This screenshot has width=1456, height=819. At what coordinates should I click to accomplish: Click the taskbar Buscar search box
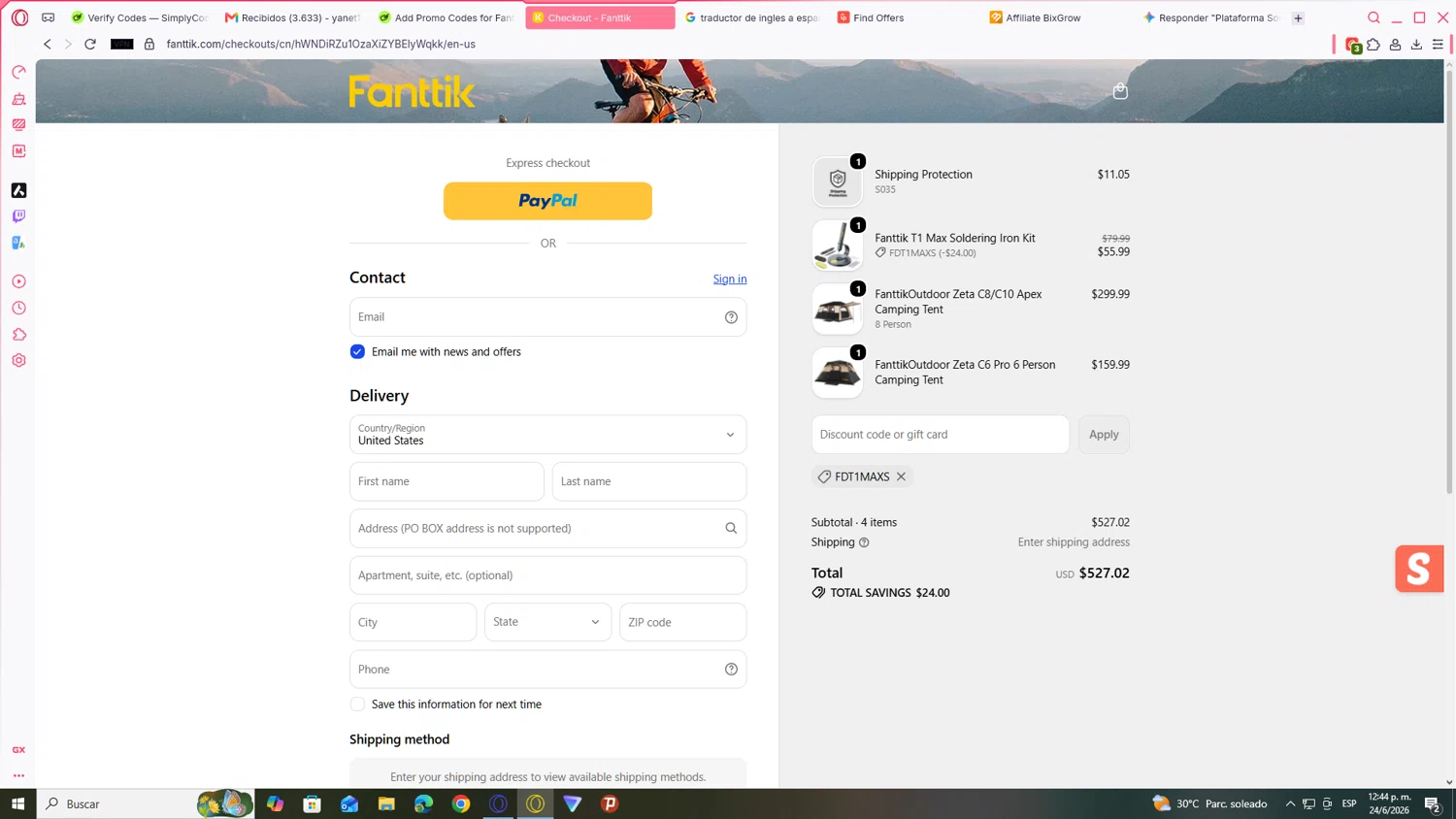(x=146, y=803)
